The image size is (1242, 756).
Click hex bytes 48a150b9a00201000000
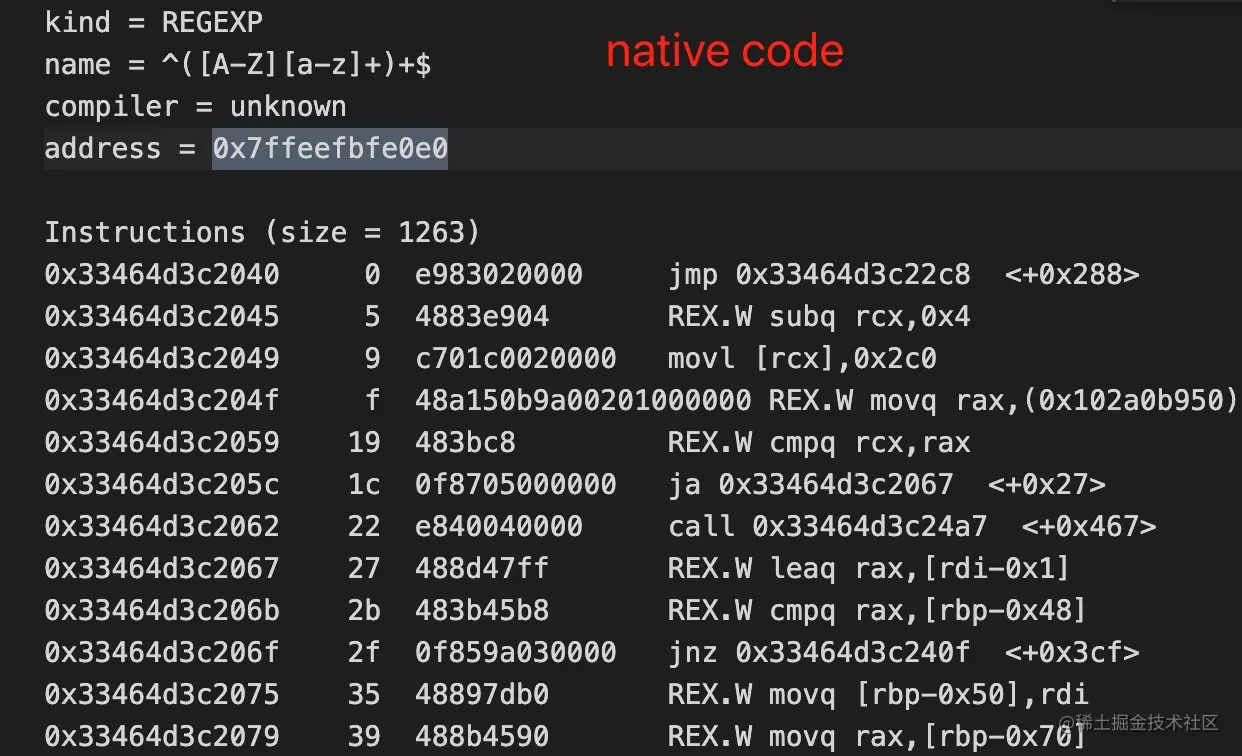pyautogui.click(x=583, y=401)
